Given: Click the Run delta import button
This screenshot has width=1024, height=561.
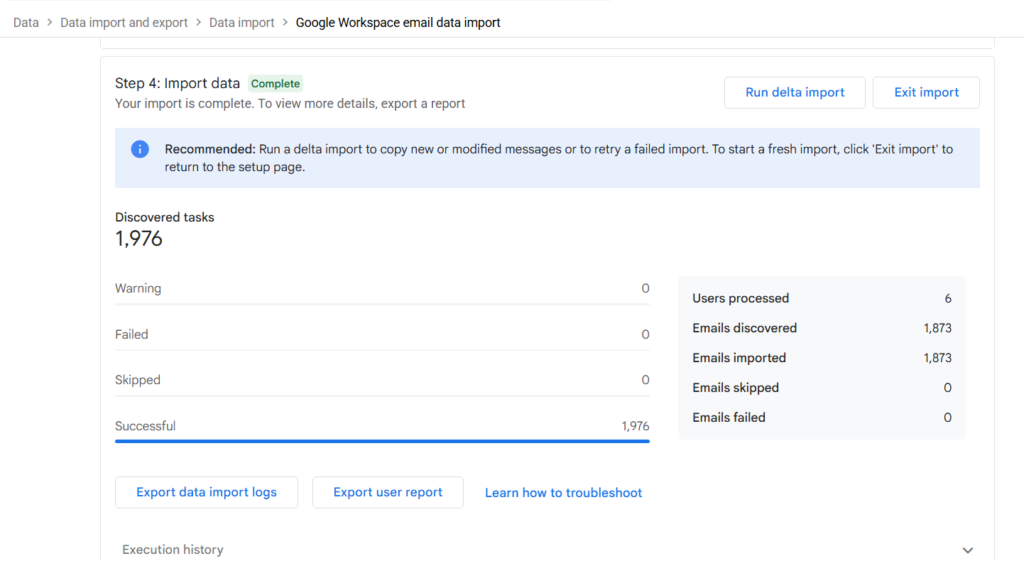Looking at the screenshot, I should click(x=795, y=93).
